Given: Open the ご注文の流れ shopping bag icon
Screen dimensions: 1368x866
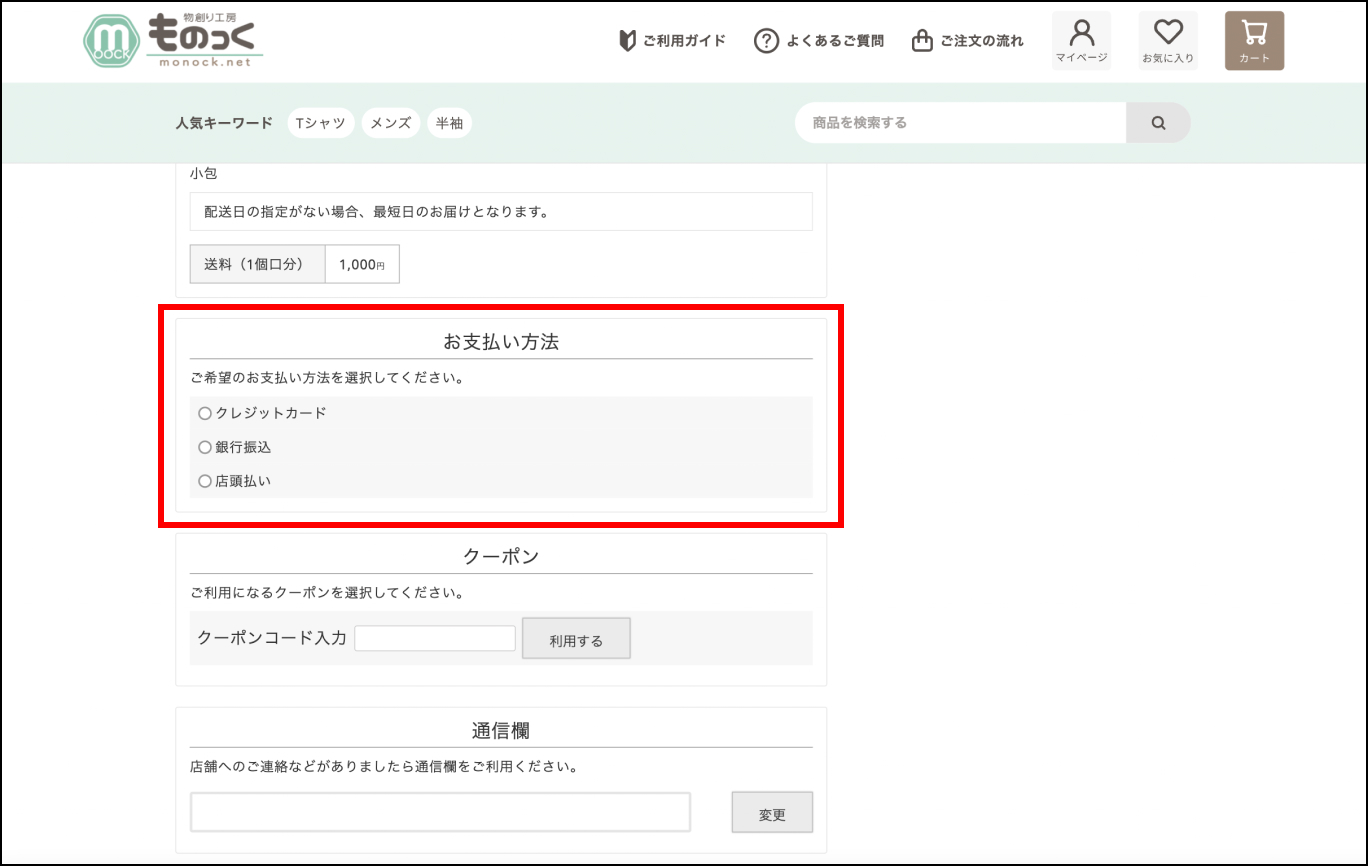Looking at the screenshot, I should tap(922, 41).
